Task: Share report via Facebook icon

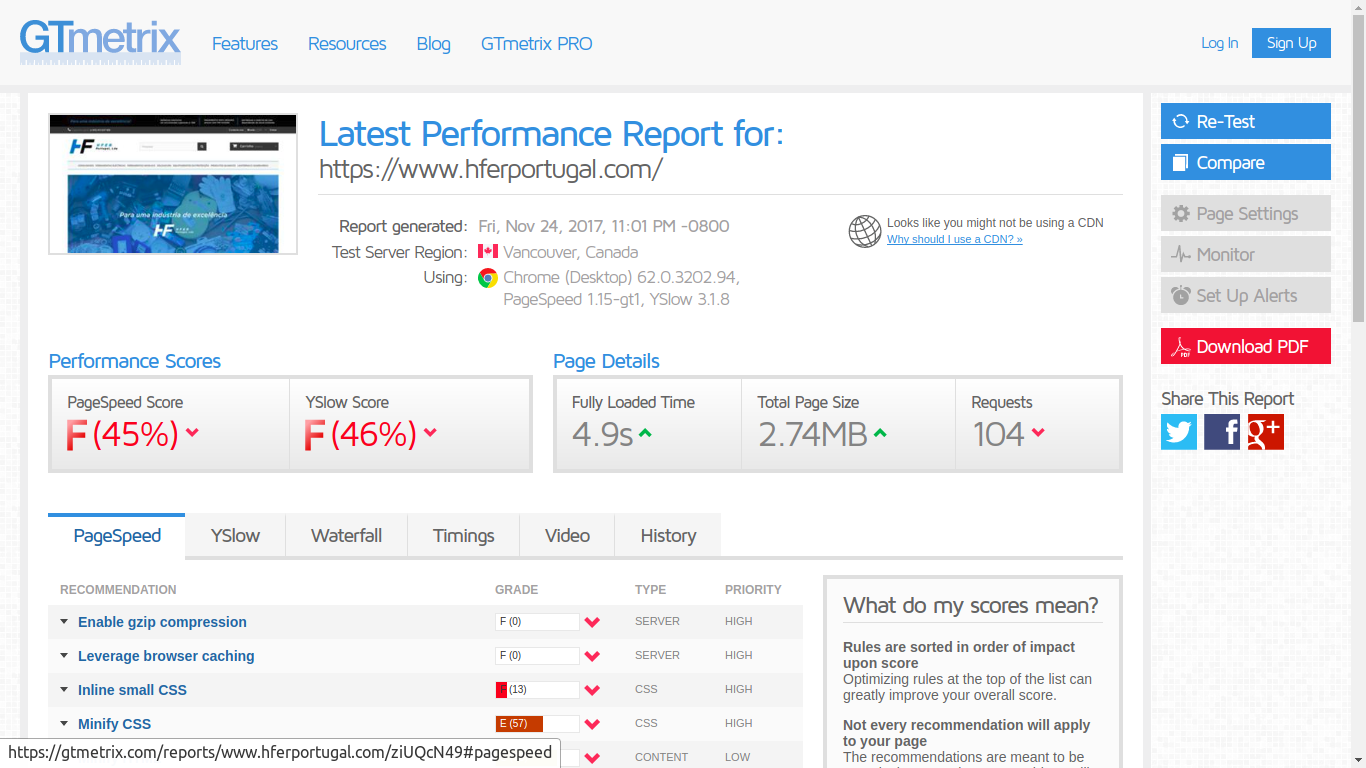Action: point(1222,432)
